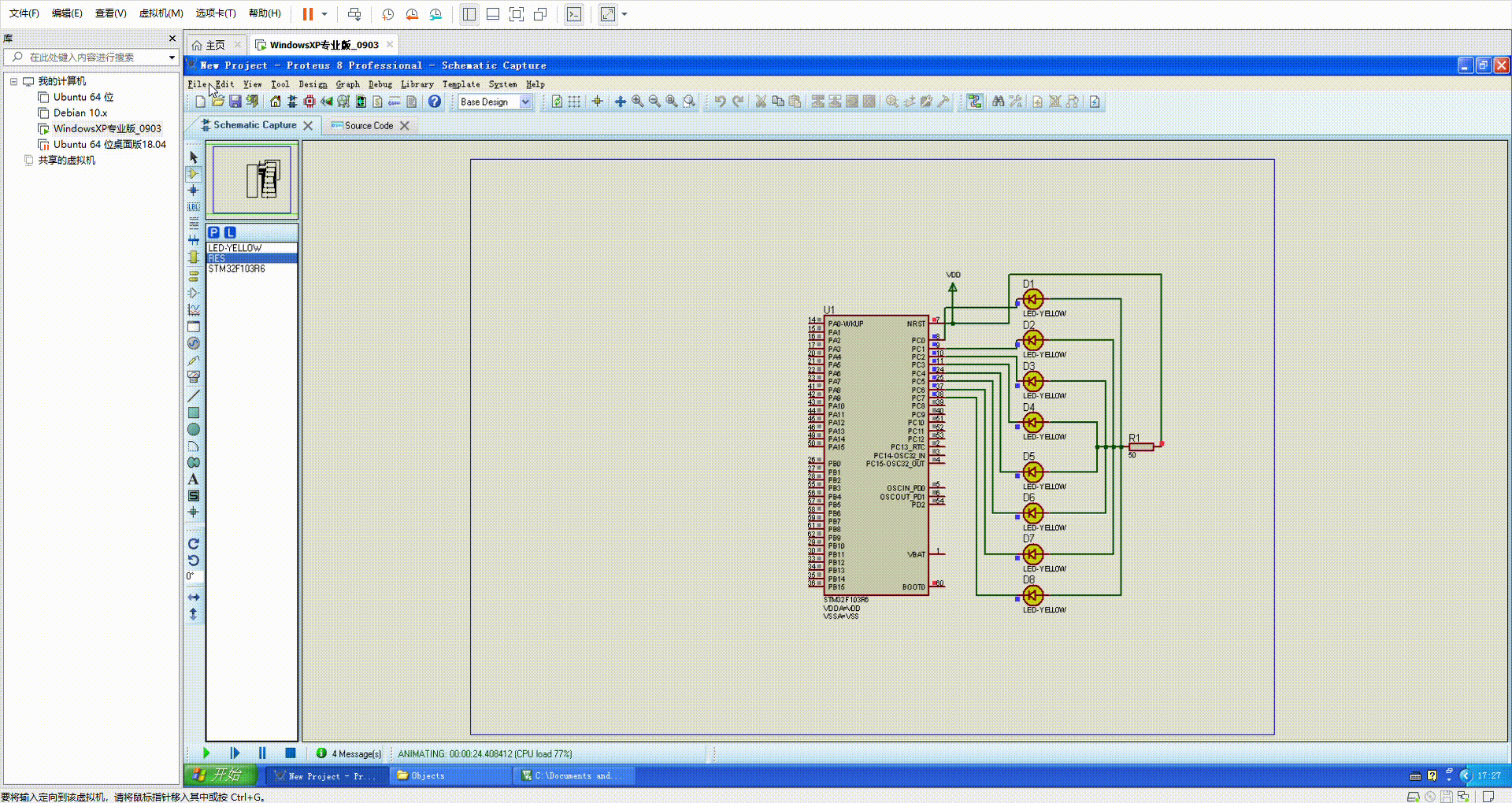Select the Terminals Mode tool
Viewport: 1512px width, 803px height.
(194, 276)
